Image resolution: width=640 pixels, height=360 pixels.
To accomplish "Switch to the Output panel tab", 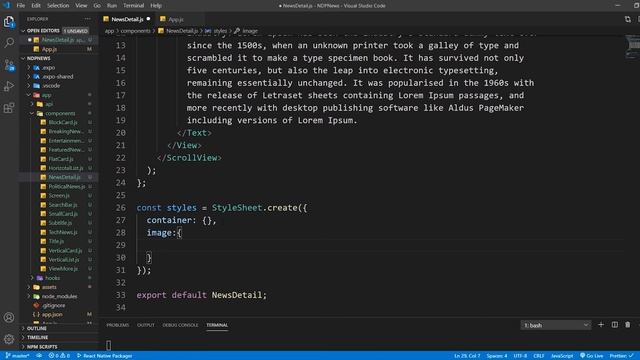I will (146, 325).
